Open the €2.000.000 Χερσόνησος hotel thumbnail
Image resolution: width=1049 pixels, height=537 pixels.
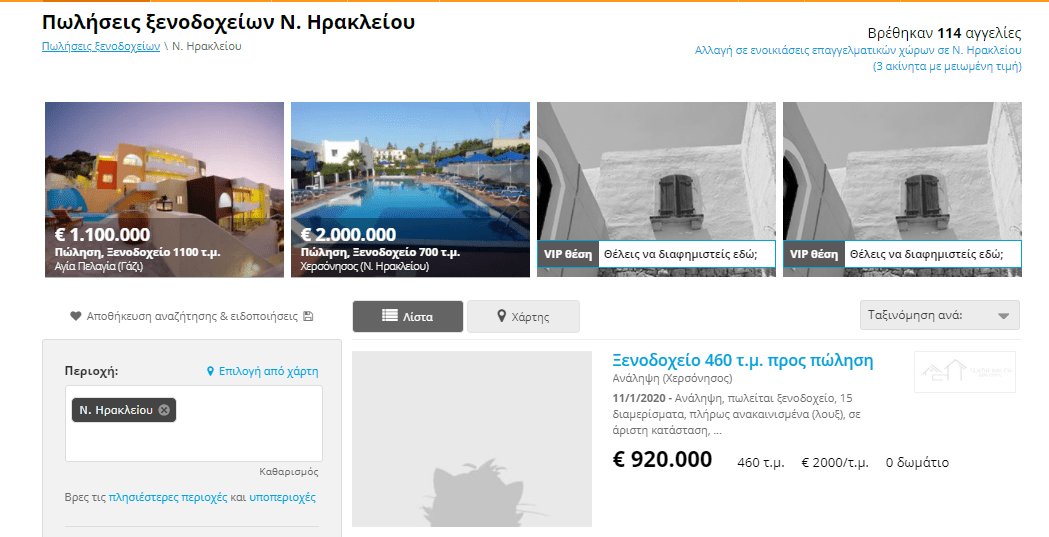410,189
